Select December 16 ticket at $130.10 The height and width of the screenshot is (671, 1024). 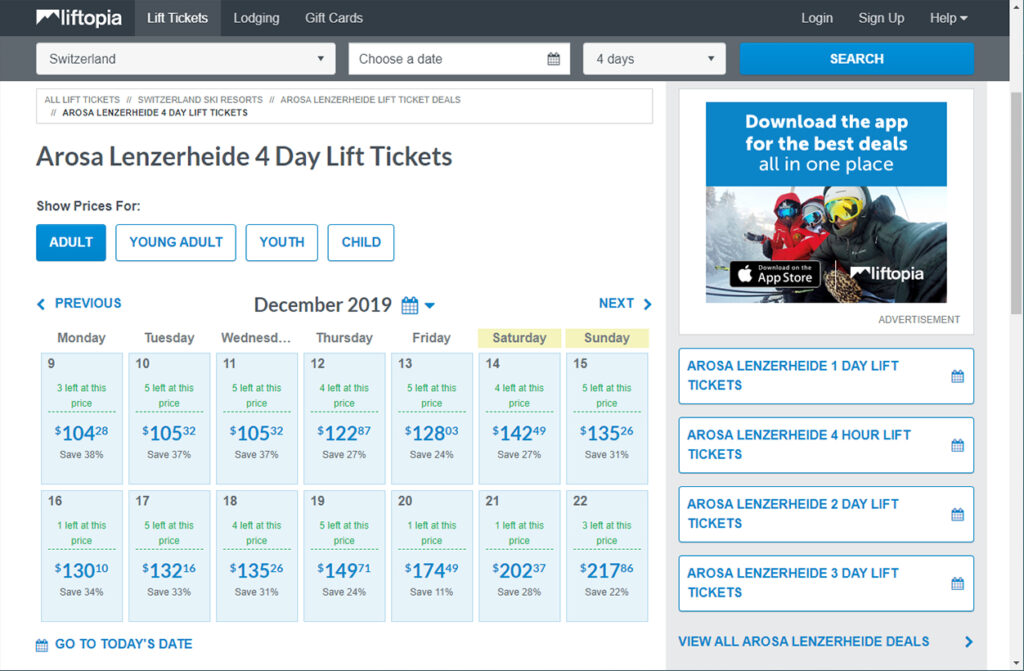pos(82,556)
